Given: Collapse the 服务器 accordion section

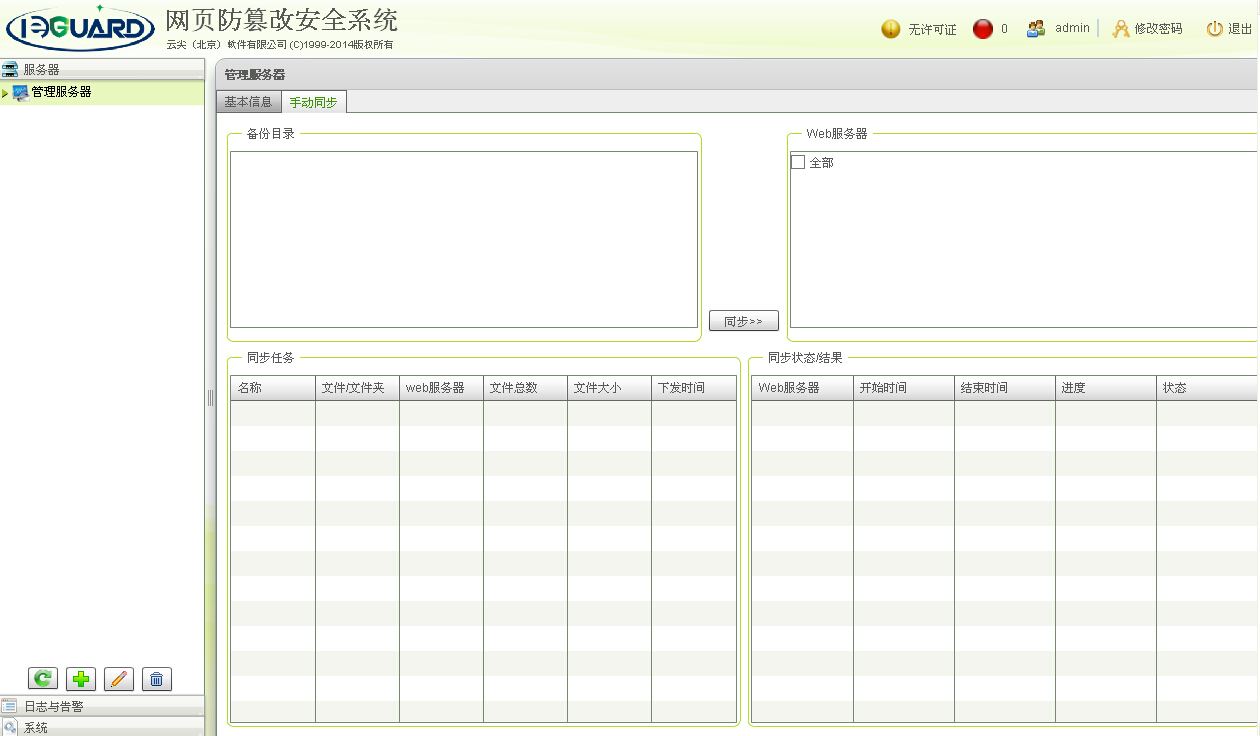Looking at the screenshot, I should [102, 69].
